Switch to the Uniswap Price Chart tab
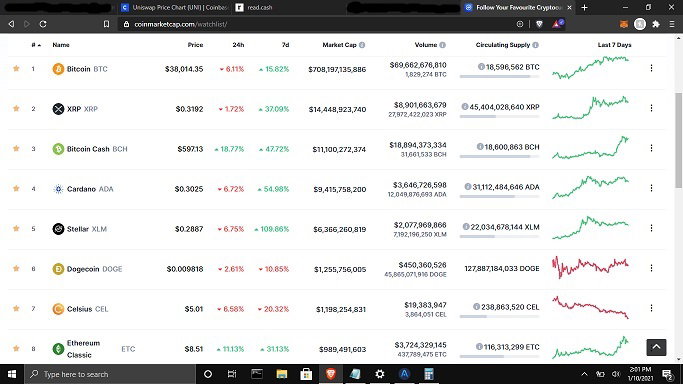The image size is (683, 384). click(x=174, y=7)
